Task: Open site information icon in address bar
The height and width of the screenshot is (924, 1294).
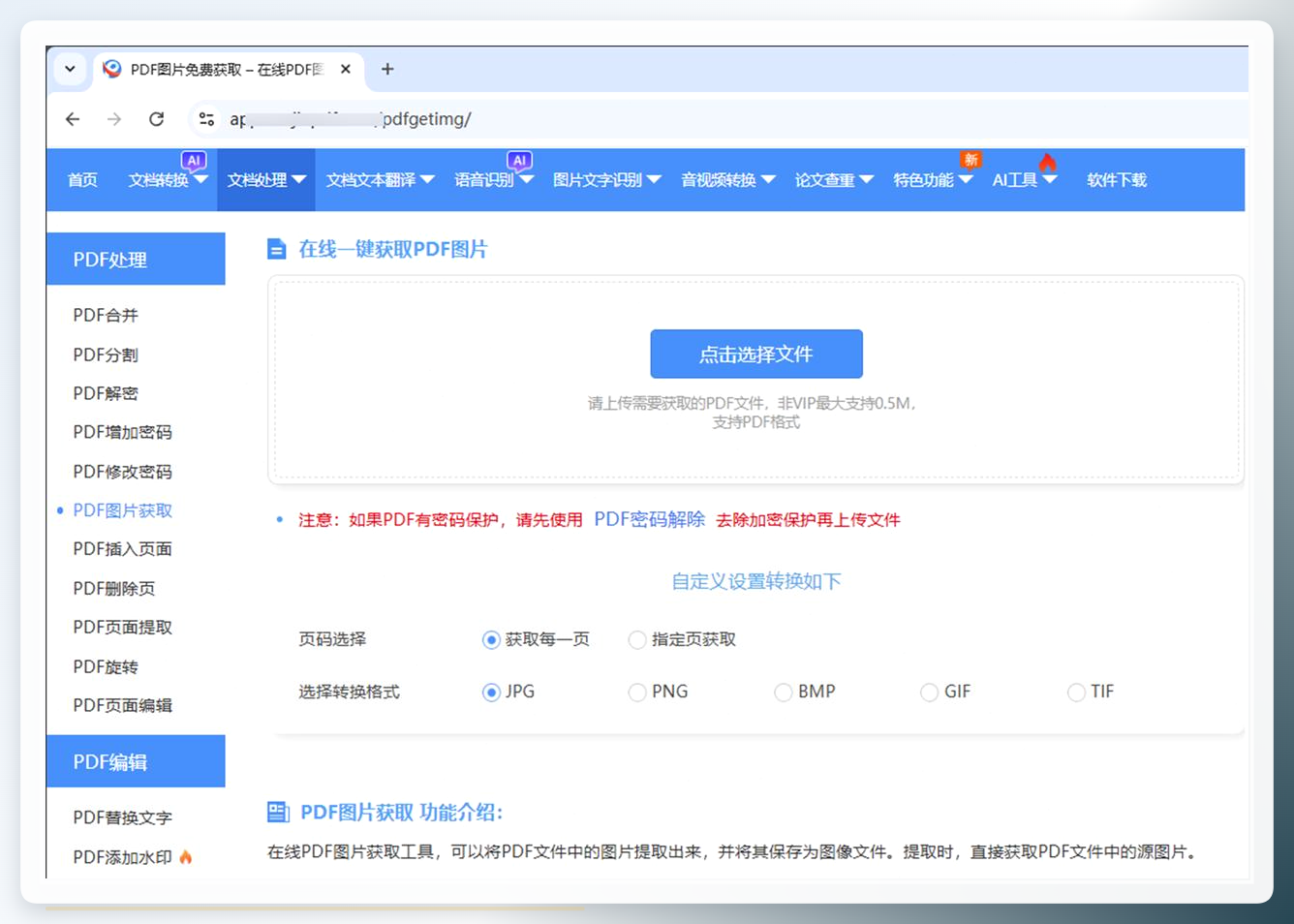Action: [x=206, y=119]
